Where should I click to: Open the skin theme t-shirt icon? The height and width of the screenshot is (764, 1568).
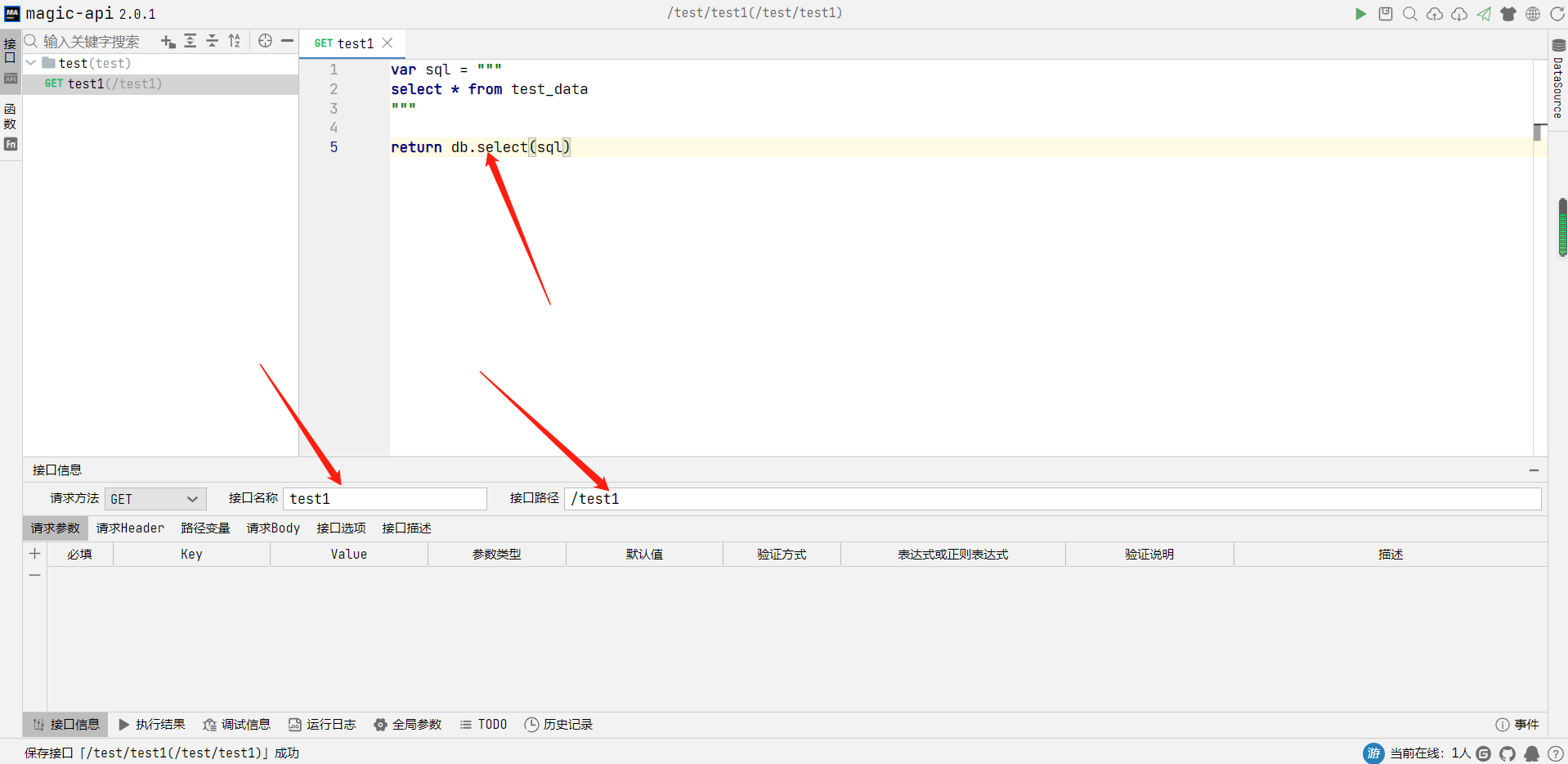[1508, 14]
